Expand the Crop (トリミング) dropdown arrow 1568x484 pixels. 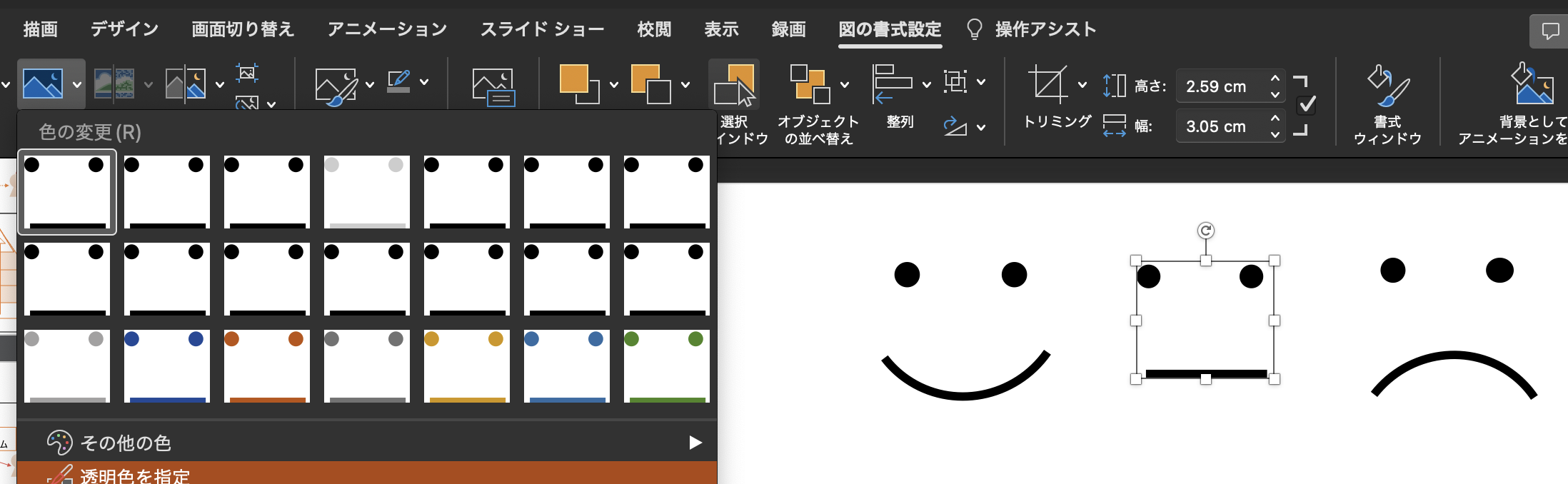point(1082,85)
